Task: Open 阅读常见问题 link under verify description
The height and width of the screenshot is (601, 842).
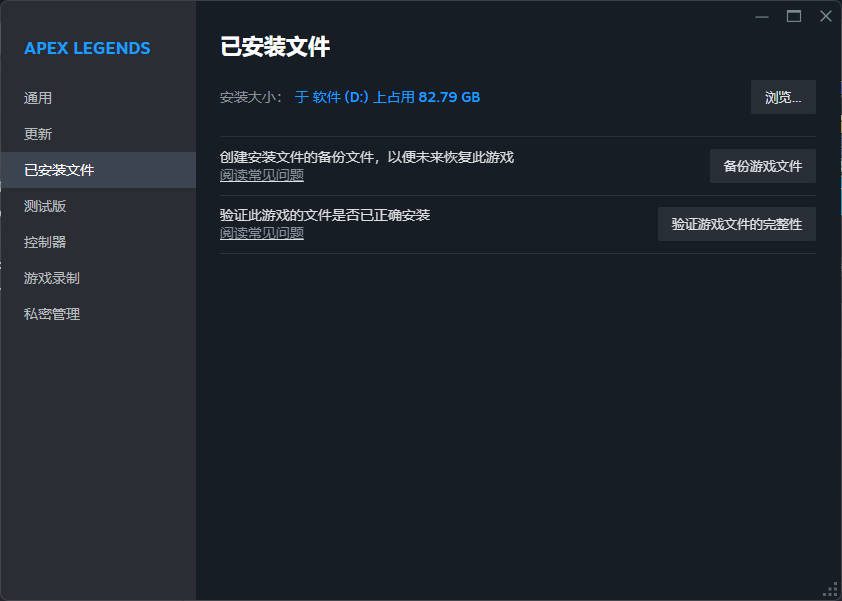Action: coord(262,233)
